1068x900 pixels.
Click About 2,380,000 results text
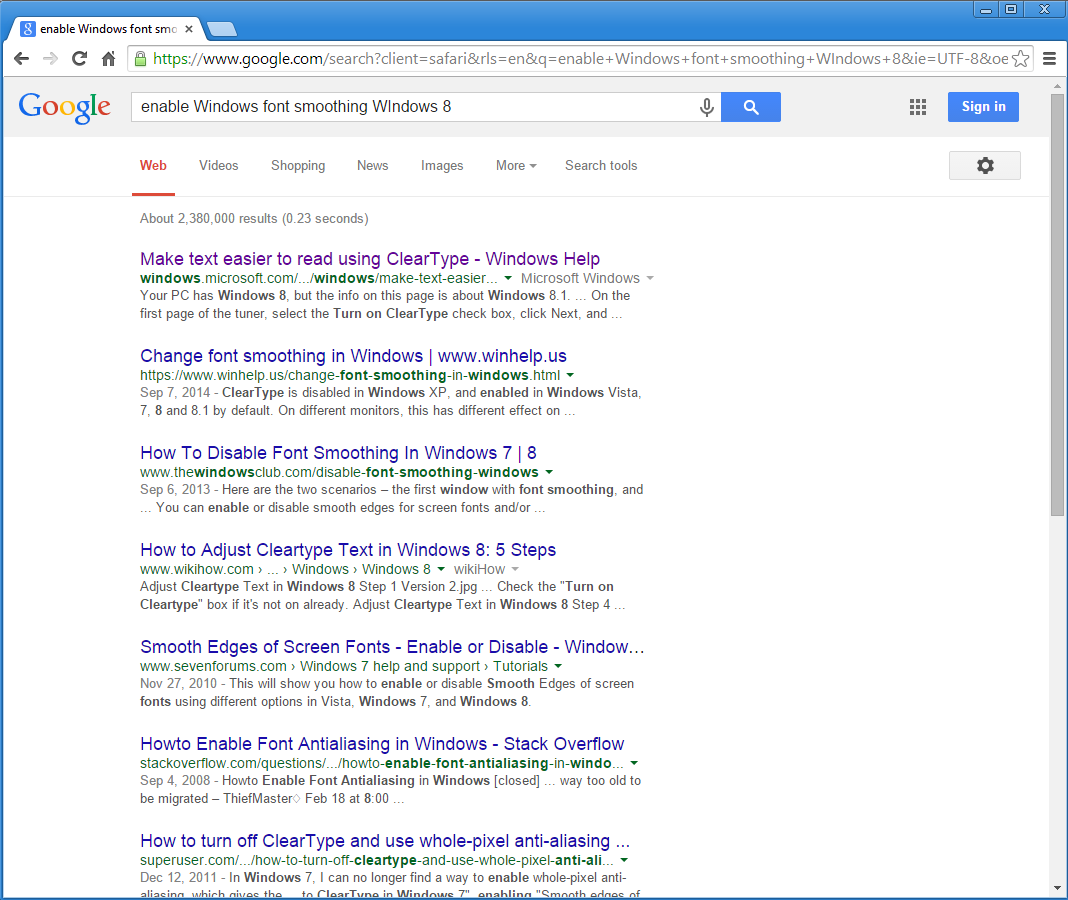click(x=254, y=219)
